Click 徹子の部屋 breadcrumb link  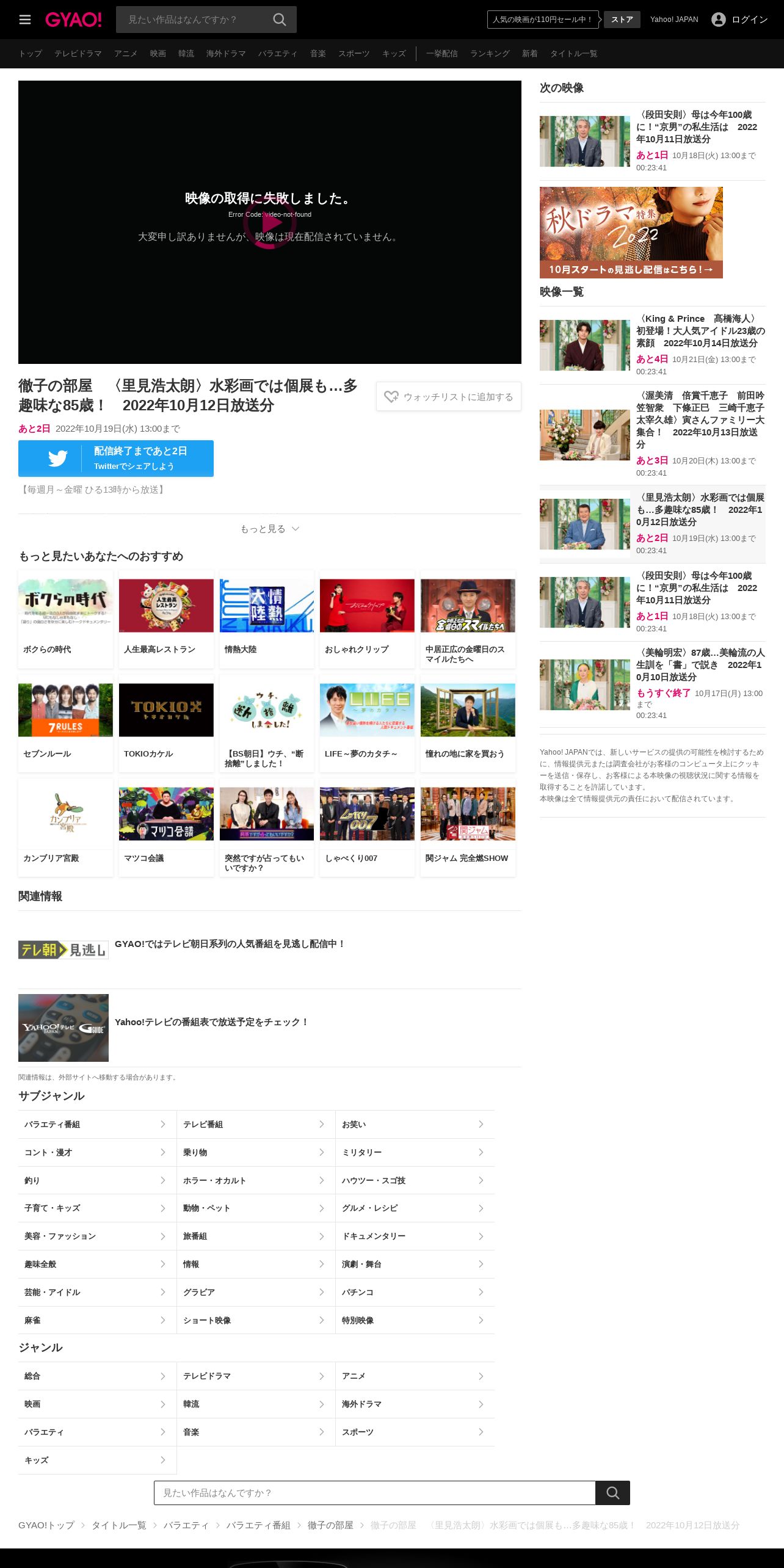click(330, 1525)
